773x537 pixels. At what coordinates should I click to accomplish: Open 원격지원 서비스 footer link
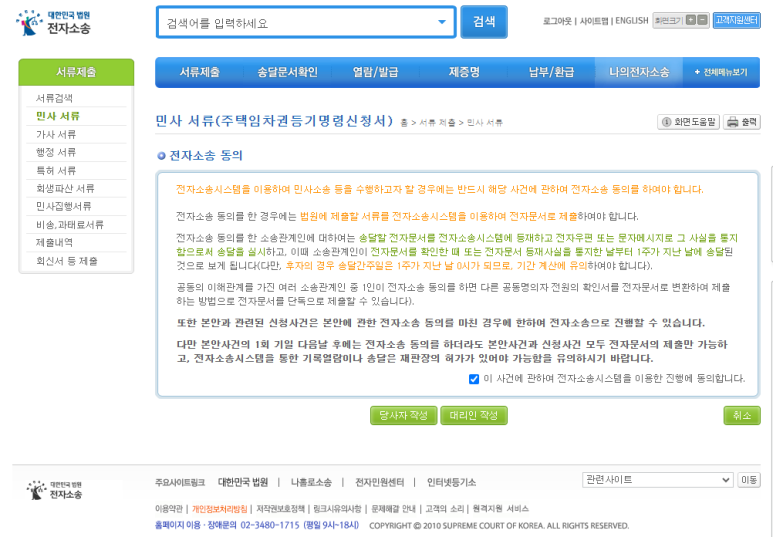pos(500,509)
